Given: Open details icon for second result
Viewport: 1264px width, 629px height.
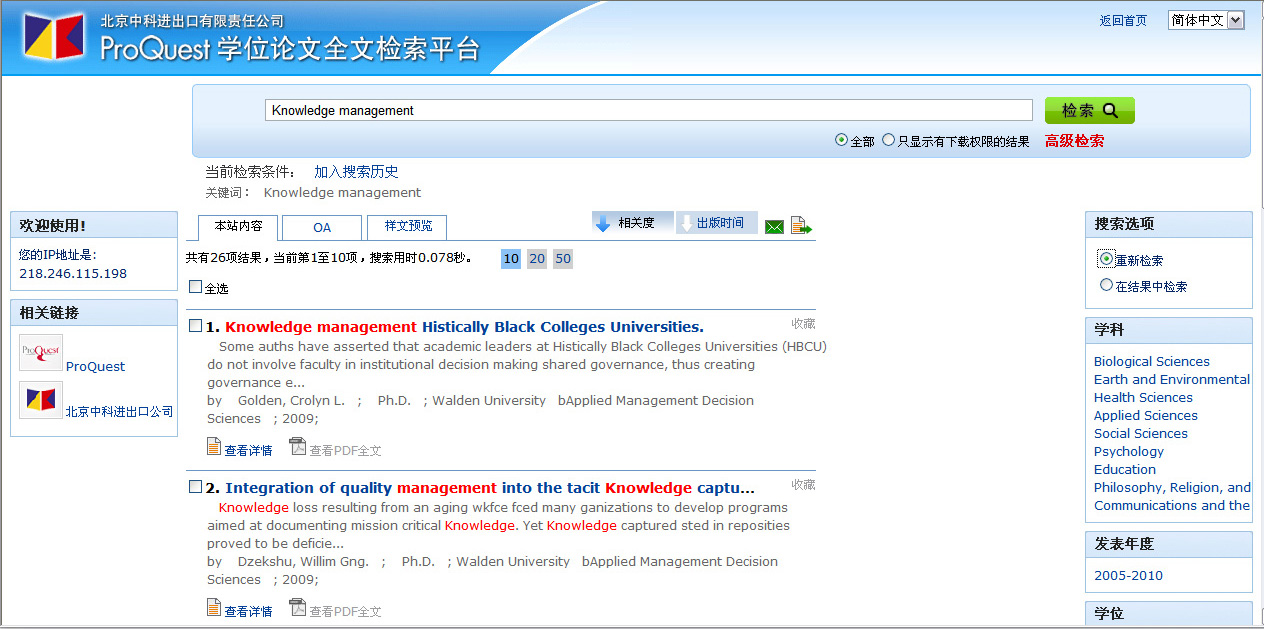Looking at the screenshot, I should [214, 607].
